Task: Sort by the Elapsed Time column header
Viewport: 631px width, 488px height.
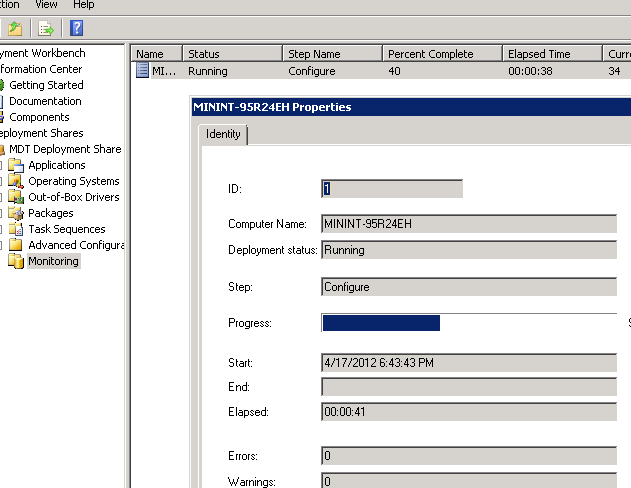Action: coord(553,54)
